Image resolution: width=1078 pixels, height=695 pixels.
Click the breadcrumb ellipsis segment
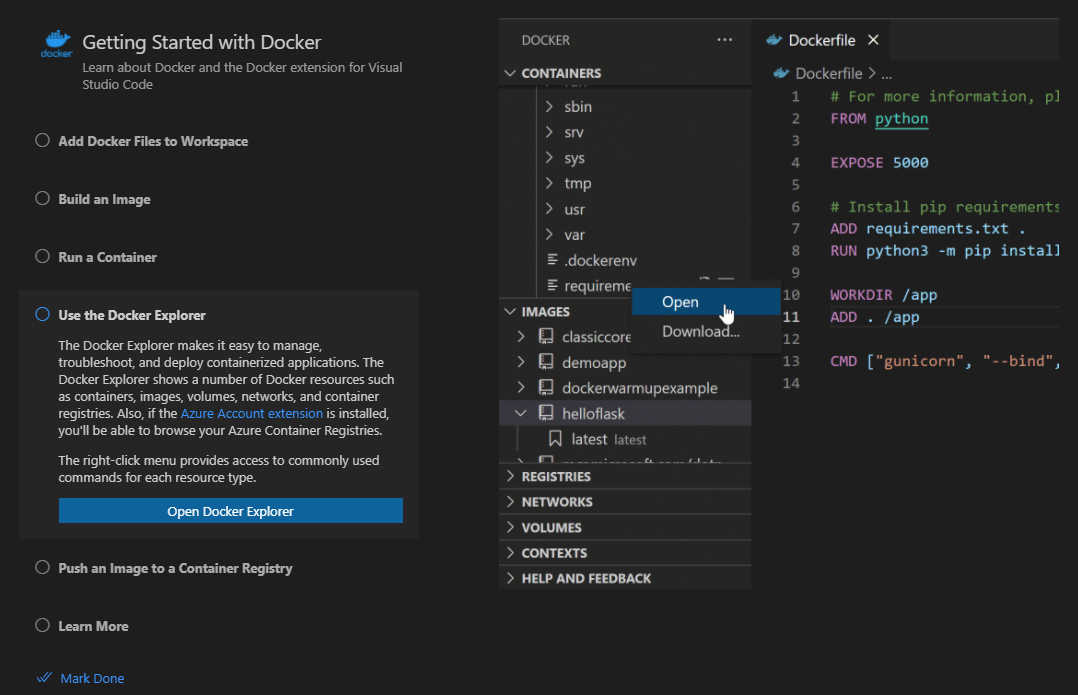887,74
